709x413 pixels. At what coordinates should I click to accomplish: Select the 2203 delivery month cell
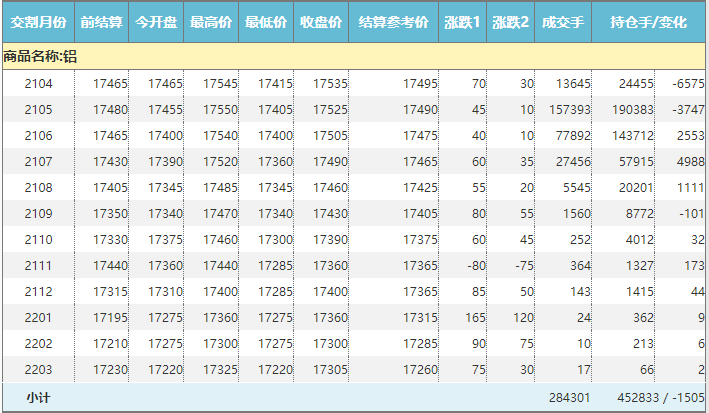click(x=39, y=370)
